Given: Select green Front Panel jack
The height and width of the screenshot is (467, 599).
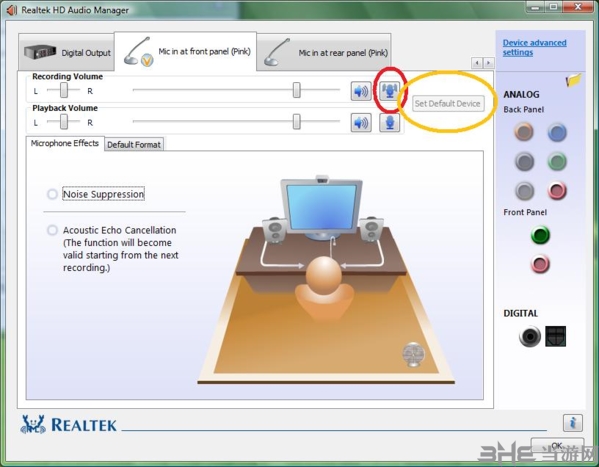Looking at the screenshot, I should point(540,235).
